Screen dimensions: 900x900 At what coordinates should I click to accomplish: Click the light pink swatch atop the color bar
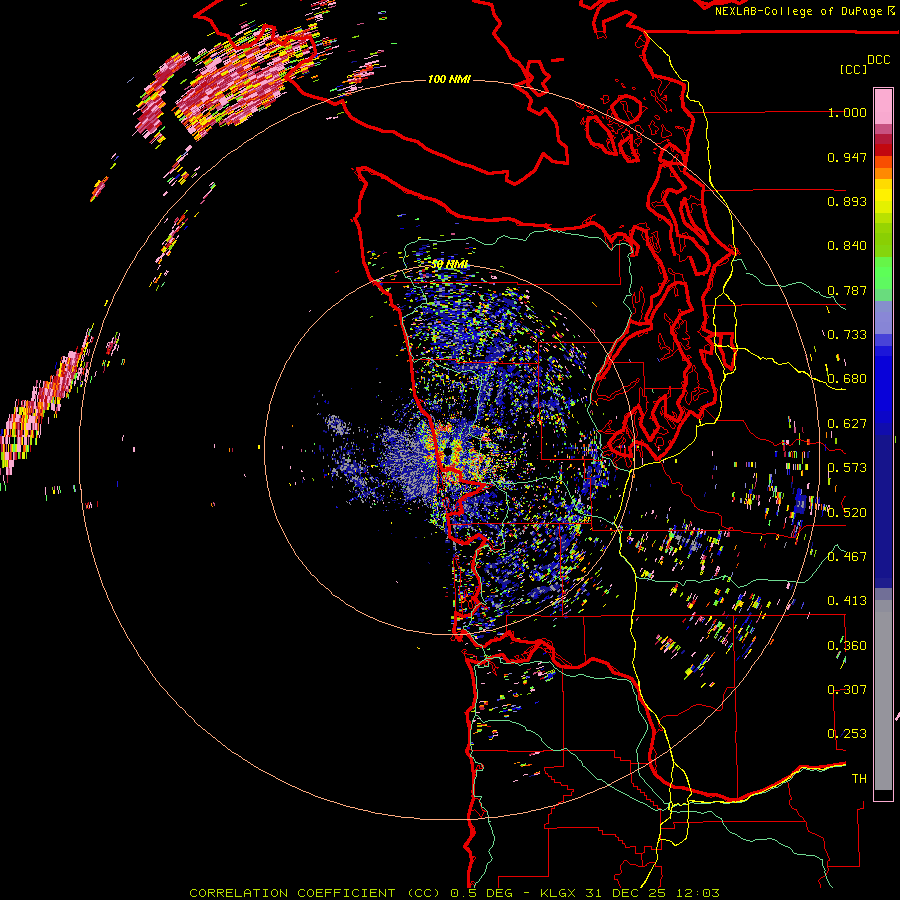click(x=883, y=106)
